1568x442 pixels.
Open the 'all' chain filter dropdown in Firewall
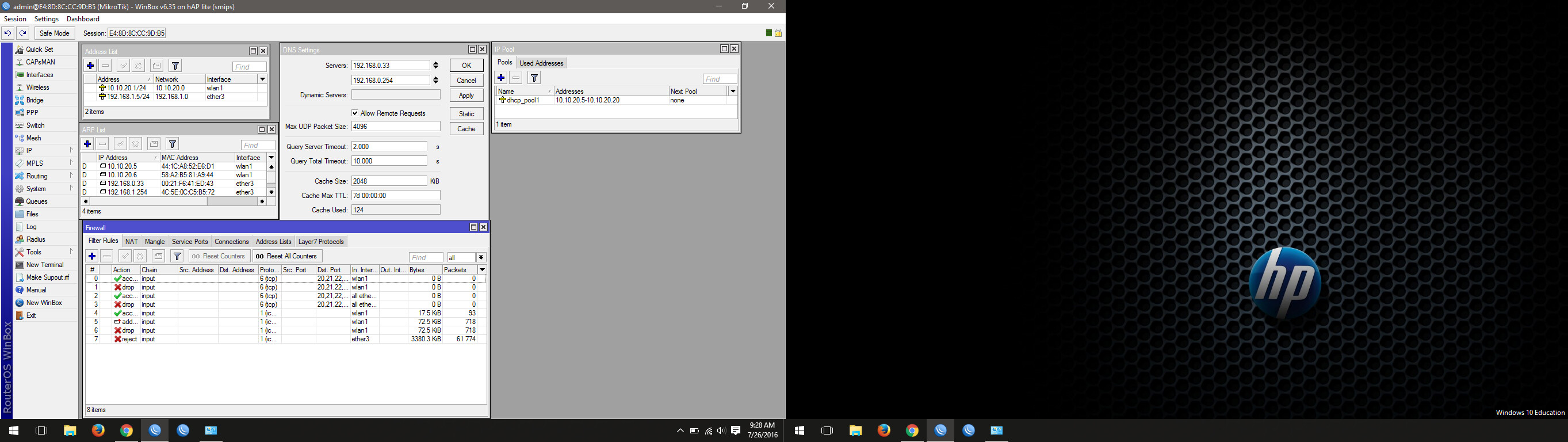(x=481, y=257)
